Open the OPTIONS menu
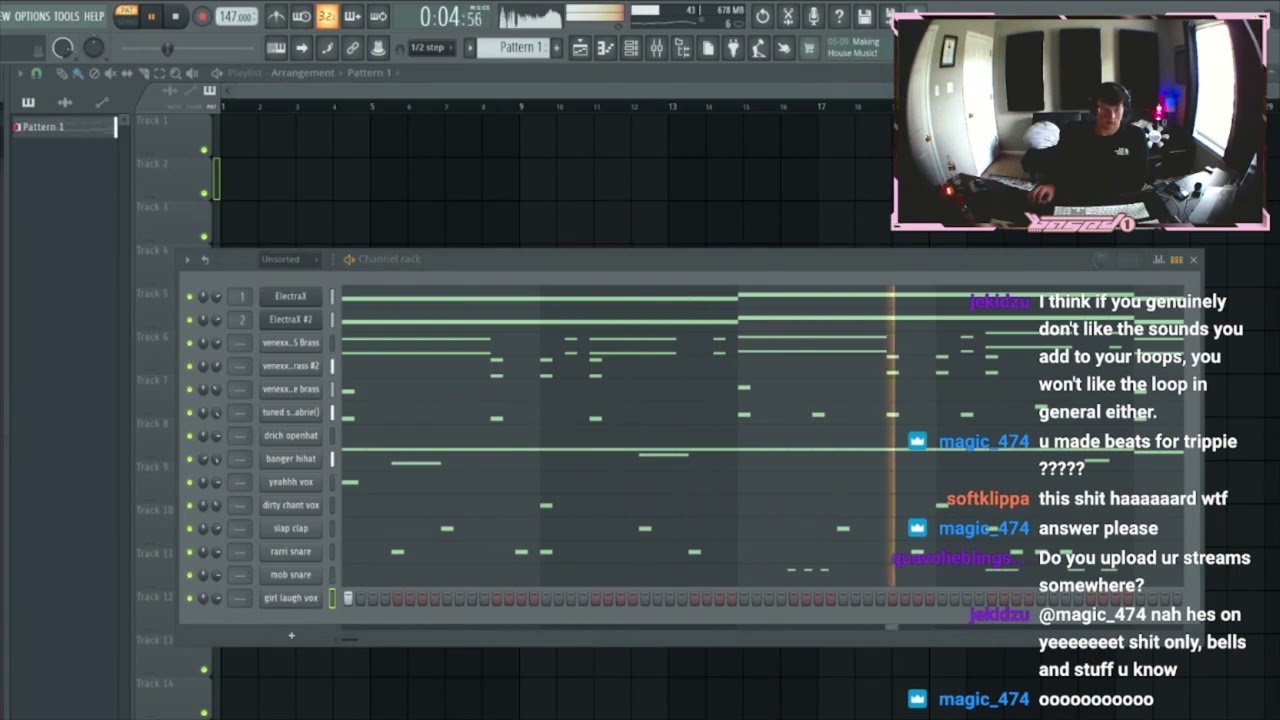 click(x=32, y=16)
